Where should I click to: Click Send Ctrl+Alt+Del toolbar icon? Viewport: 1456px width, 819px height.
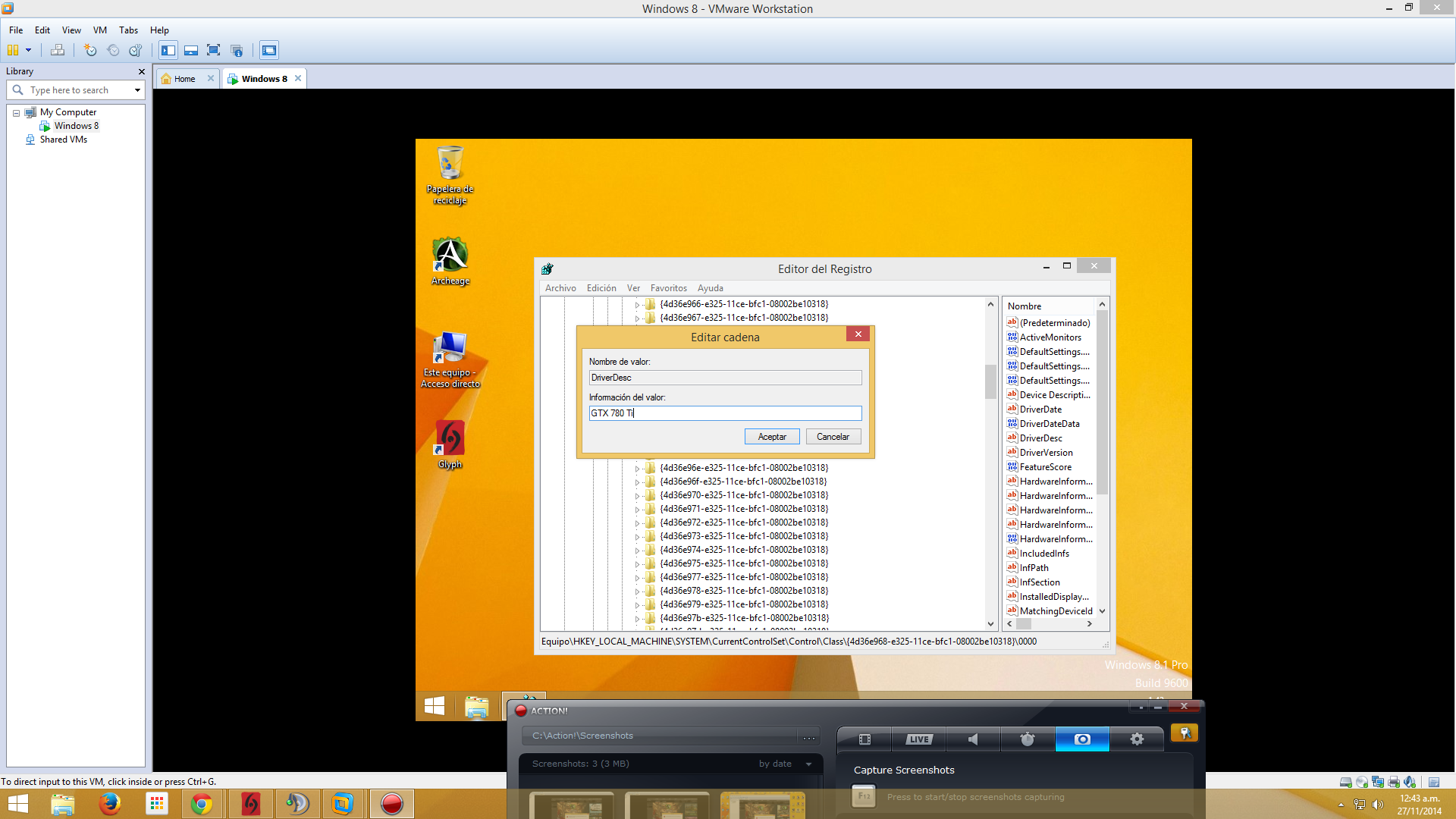(x=58, y=50)
